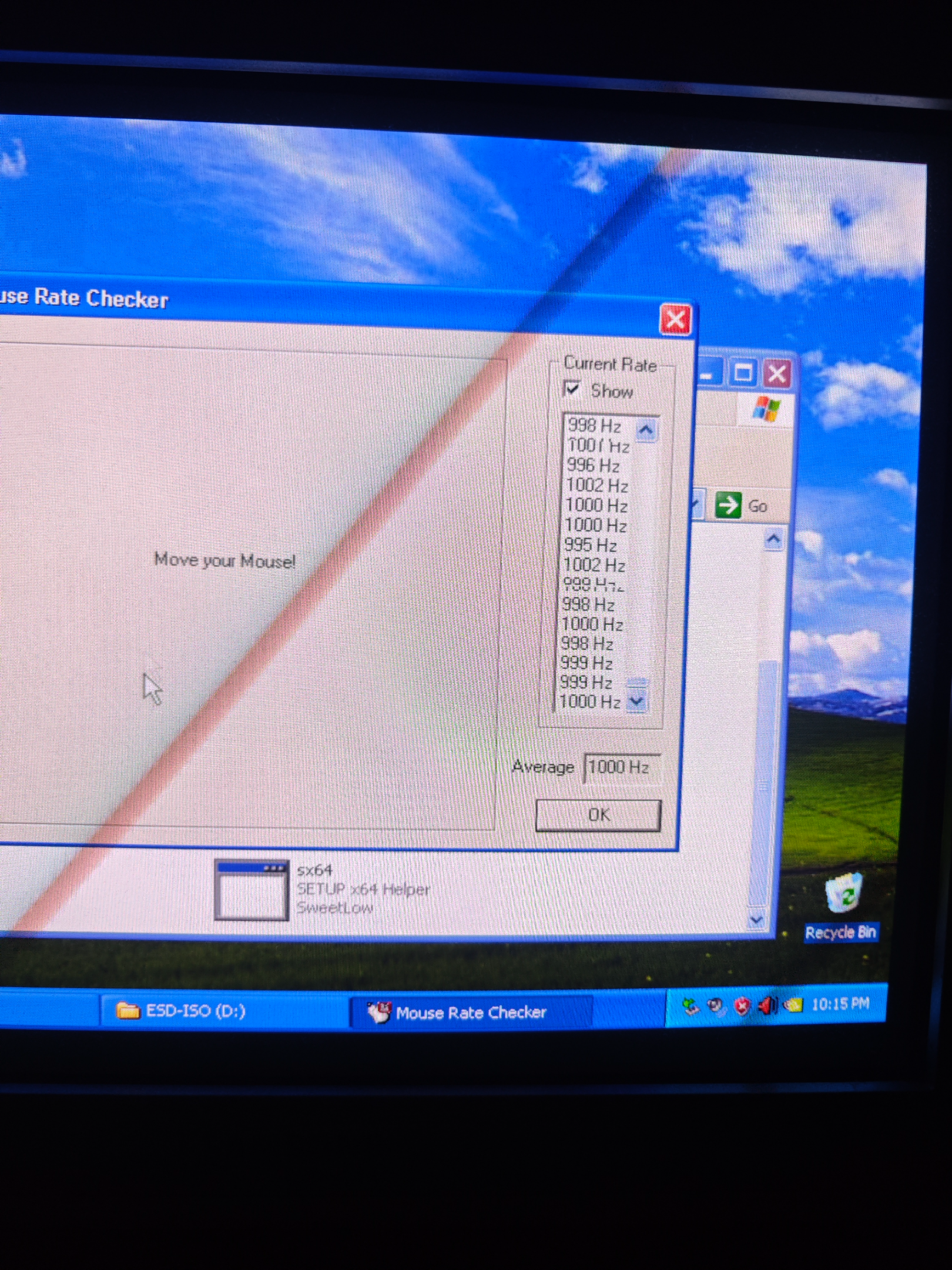Click Explorer window scrollbar up arrow

point(773,539)
